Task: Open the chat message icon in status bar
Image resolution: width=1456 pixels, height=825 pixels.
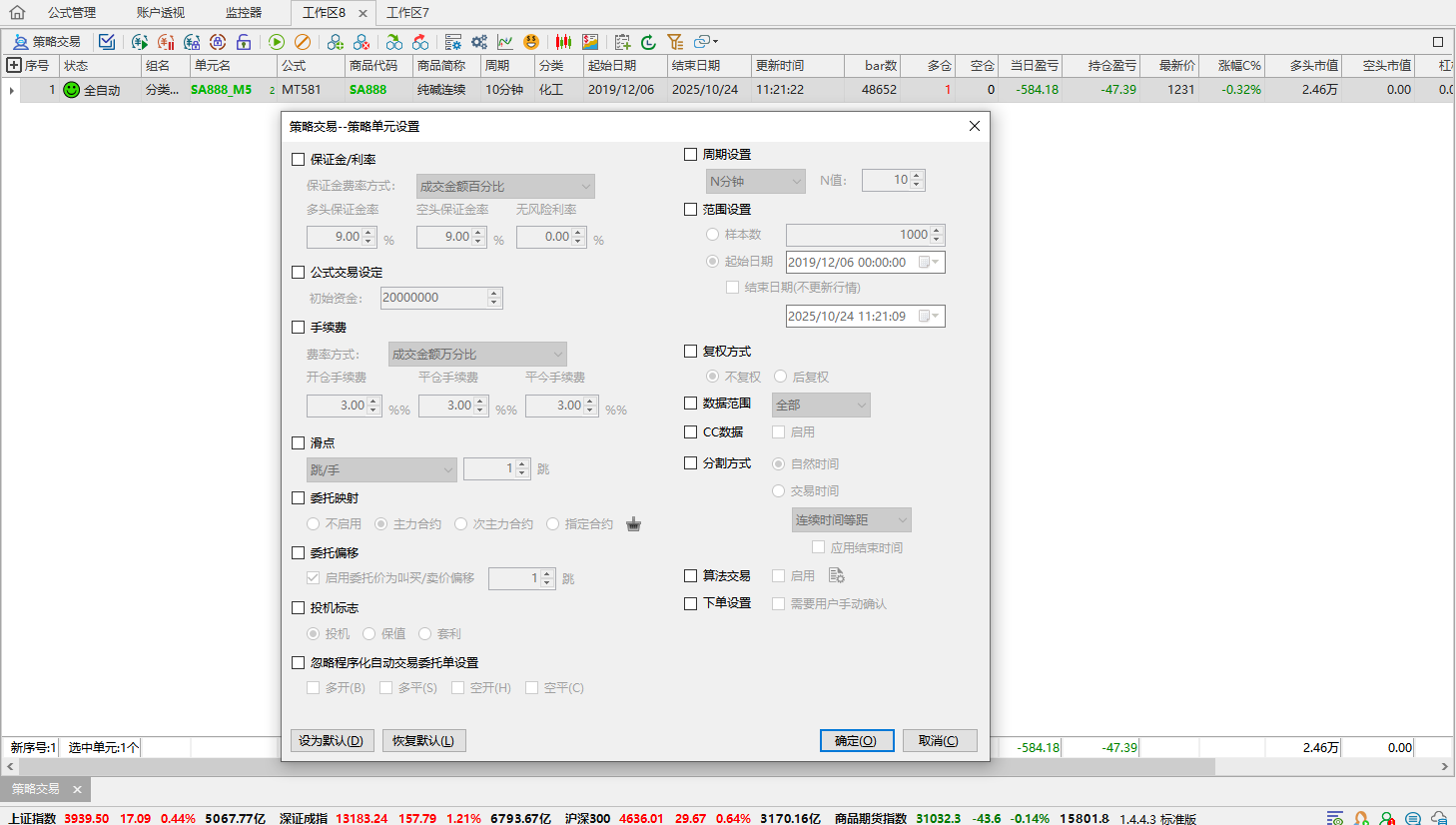Action: click(x=1413, y=818)
